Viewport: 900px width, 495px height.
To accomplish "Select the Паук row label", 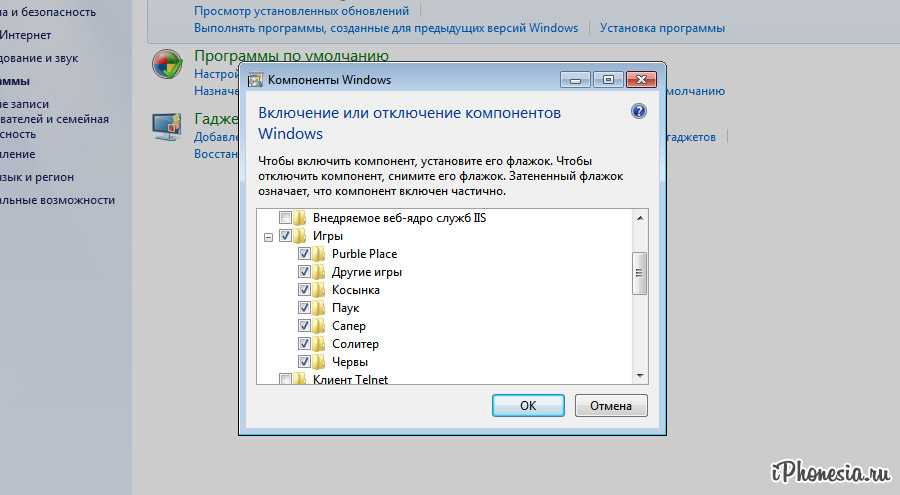I will click(x=346, y=308).
